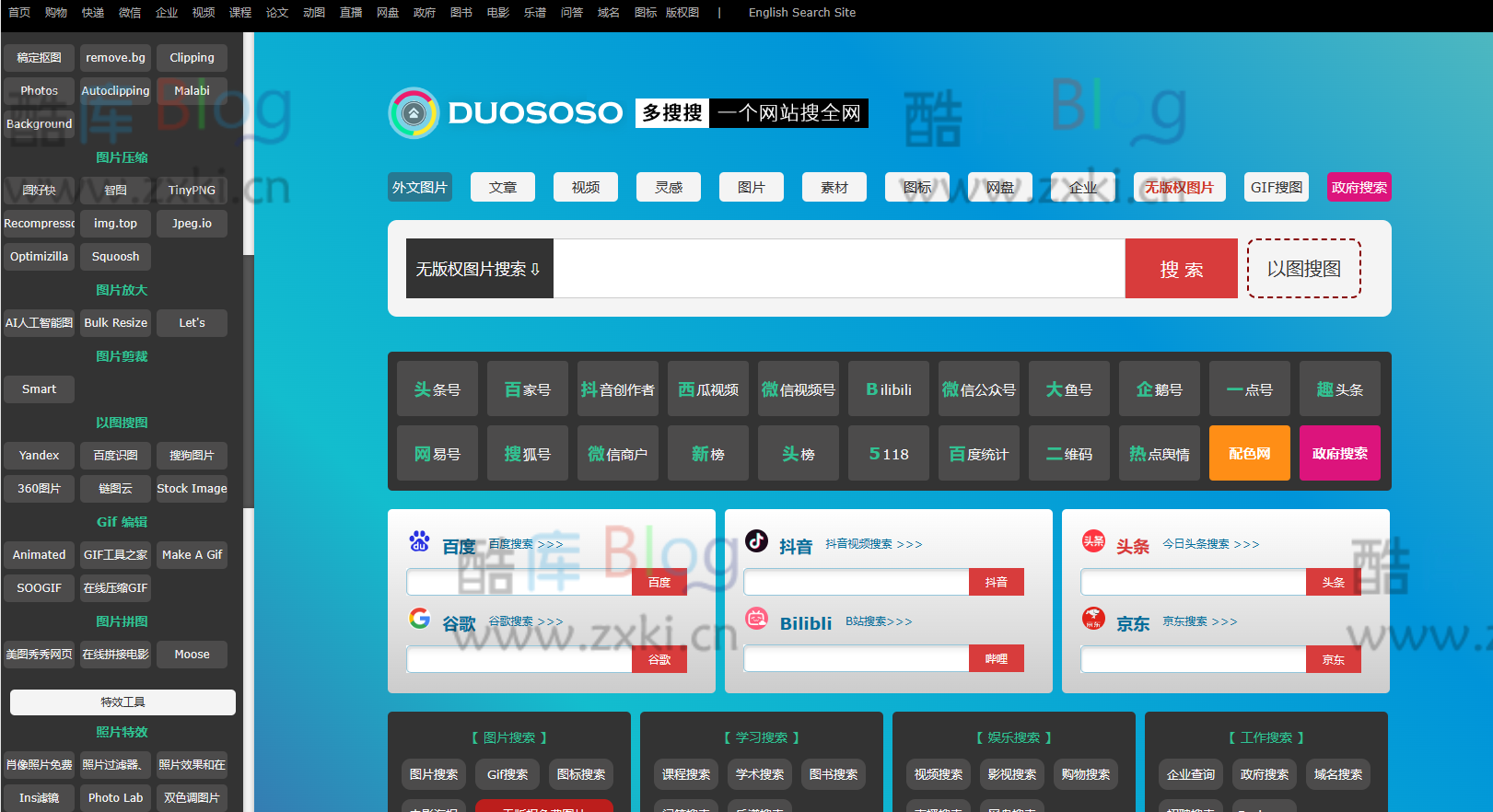The image size is (1493, 812).
Task: Open the 购物 top menu item
Action: (56, 12)
